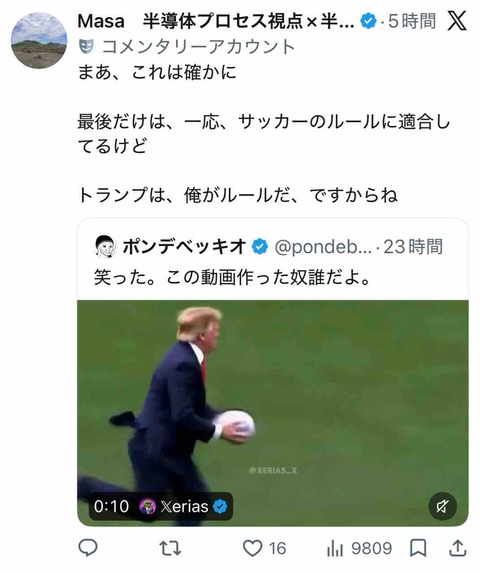This screenshot has width=480, height=574.
Task: Click the commentary account mask icon
Action: 86,46
